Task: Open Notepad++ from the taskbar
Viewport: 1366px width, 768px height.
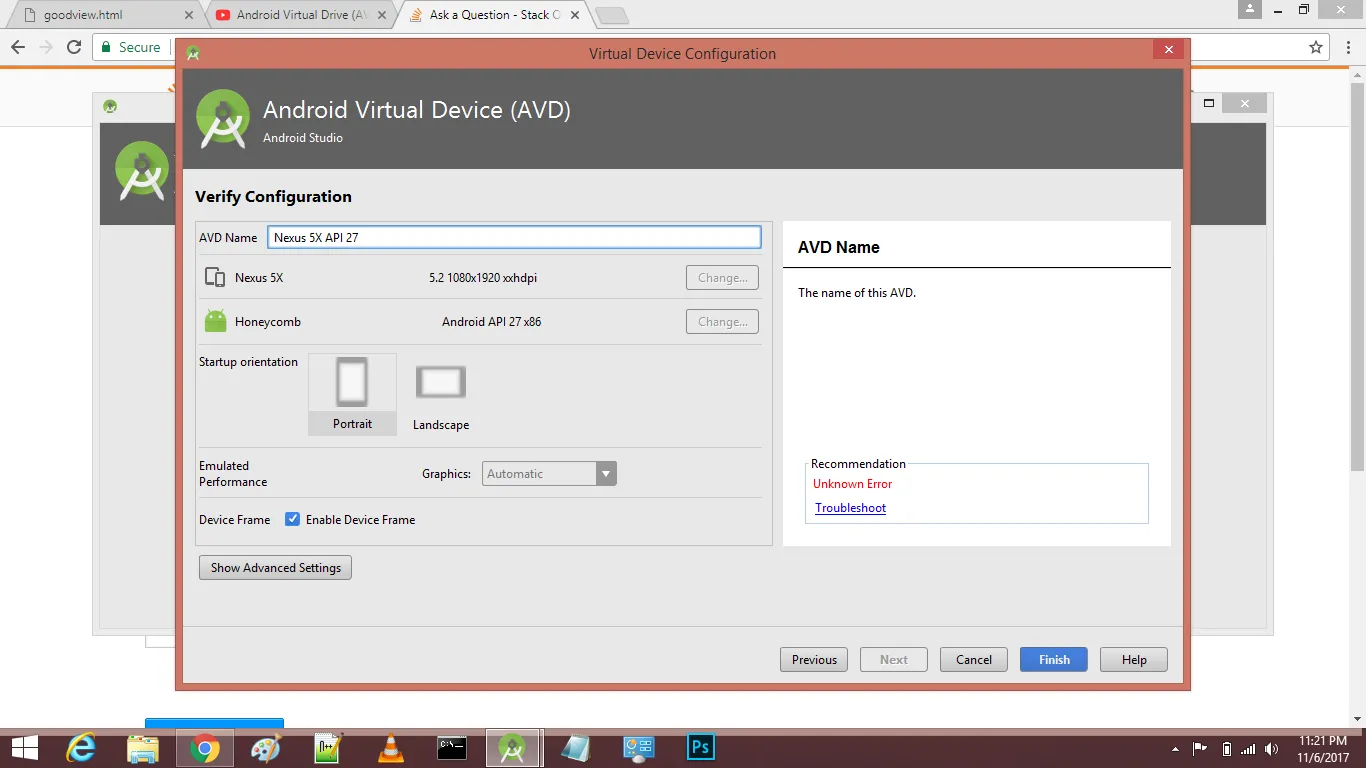Action: click(328, 748)
